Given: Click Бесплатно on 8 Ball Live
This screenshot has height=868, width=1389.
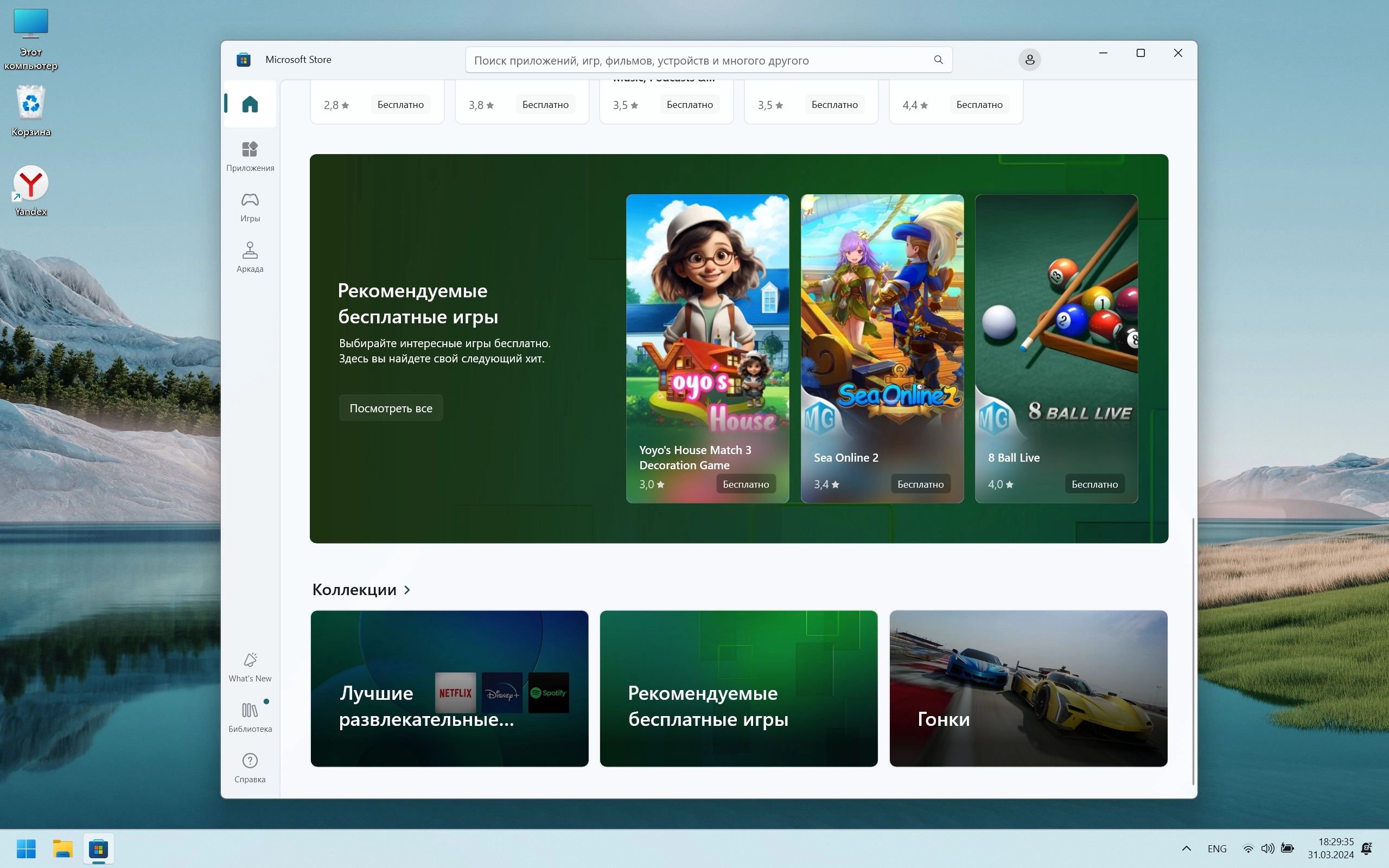Looking at the screenshot, I should coord(1094,484).
